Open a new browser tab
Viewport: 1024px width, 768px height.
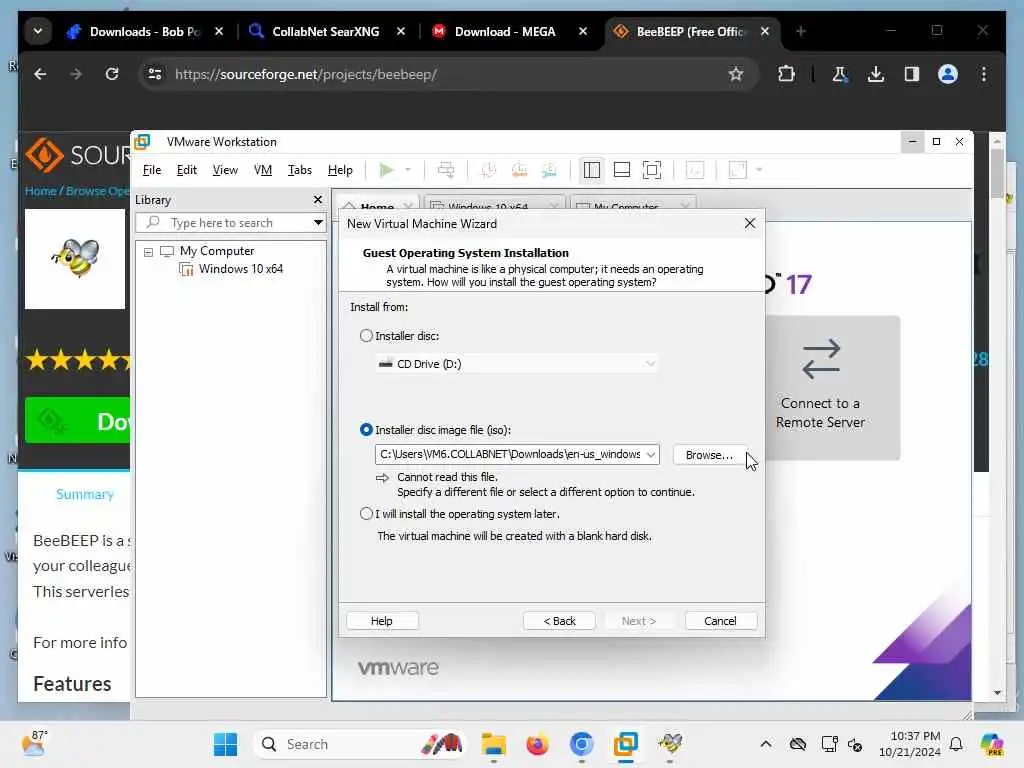[x=801, y=31]
